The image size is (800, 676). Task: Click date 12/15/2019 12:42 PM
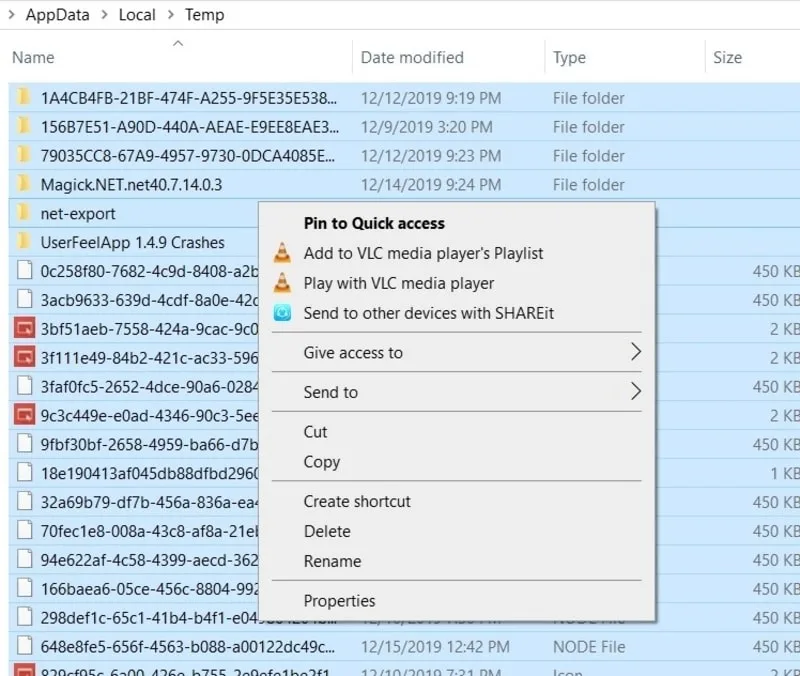[x=435, y=647]
